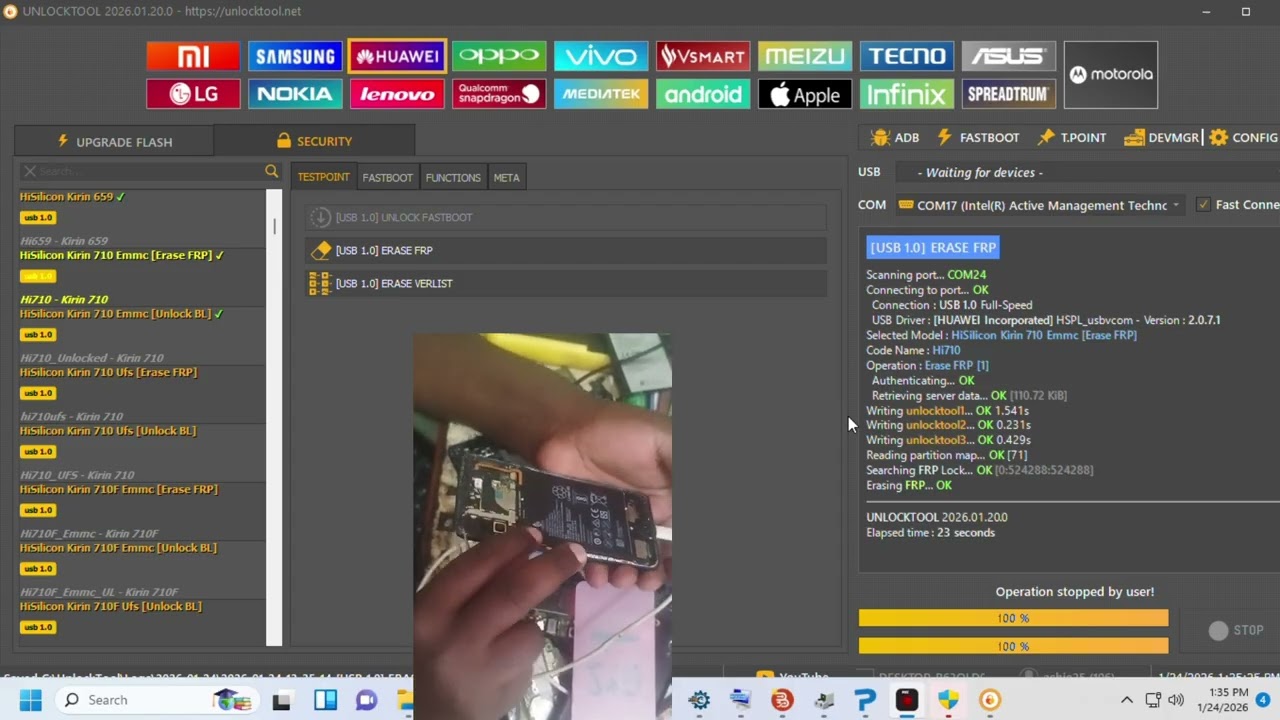Open the META tab
Image resolution: width=1280 pixels, height=720 pixels.
coord(507,177)
